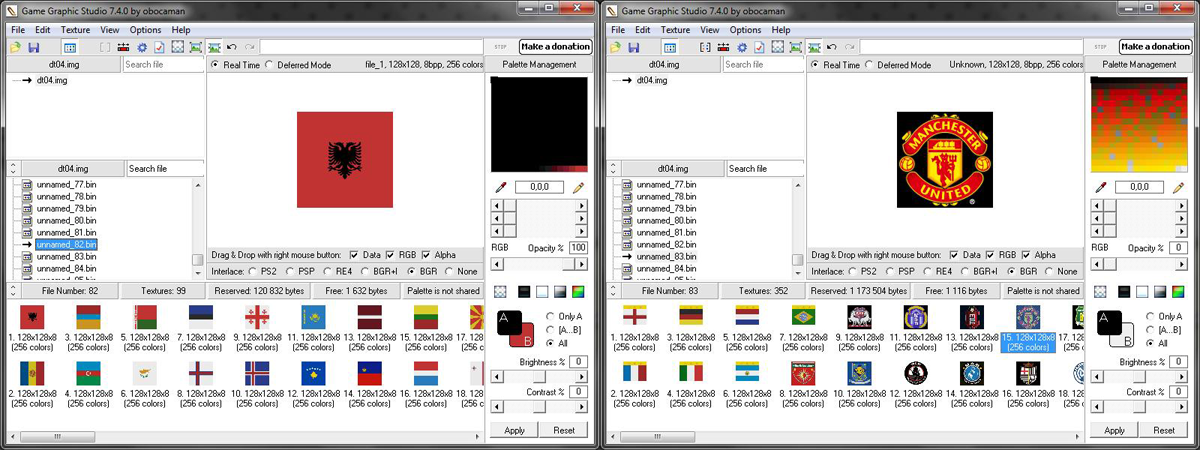The height and width of the screenshot is (450, 1200).
Task: Collapse the right window's file list panel
Action: click(612, 168)
